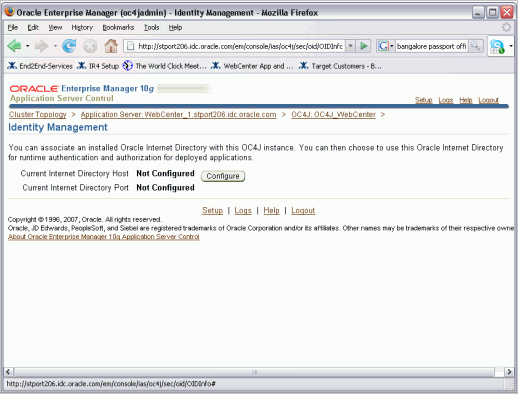518x394 pixels.
Task: Open the End2End-Services bookmark
Action: [x=40, y=66]
